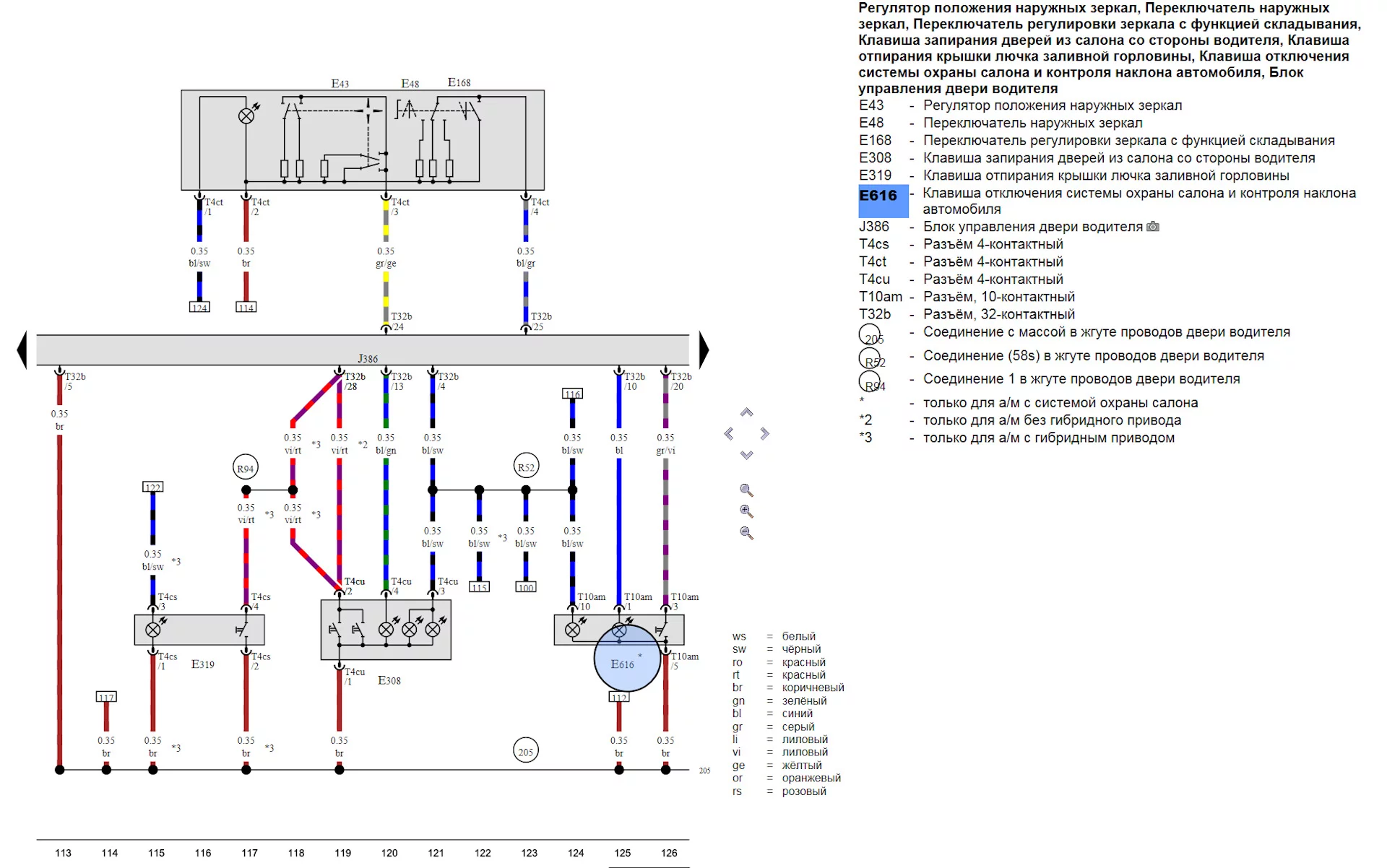1387x868 pixels.
Task: Open the camera icon next to J386
Action: pos(1153,227)
